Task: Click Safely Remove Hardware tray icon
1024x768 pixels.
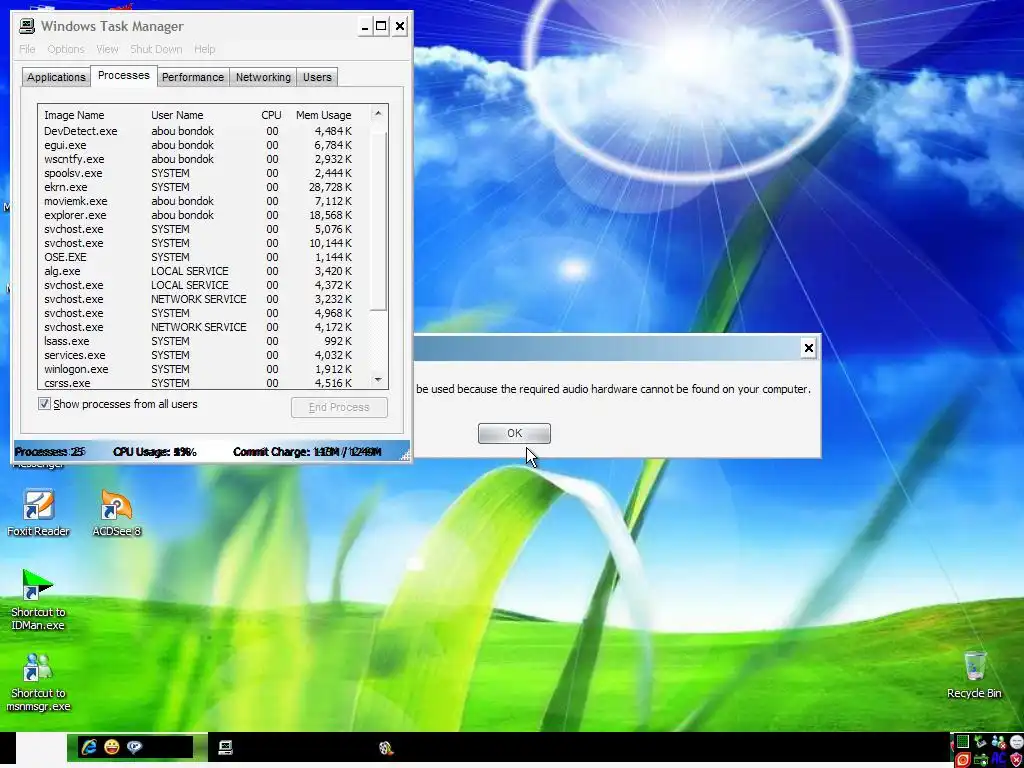Action: click(x=980, y=741)
